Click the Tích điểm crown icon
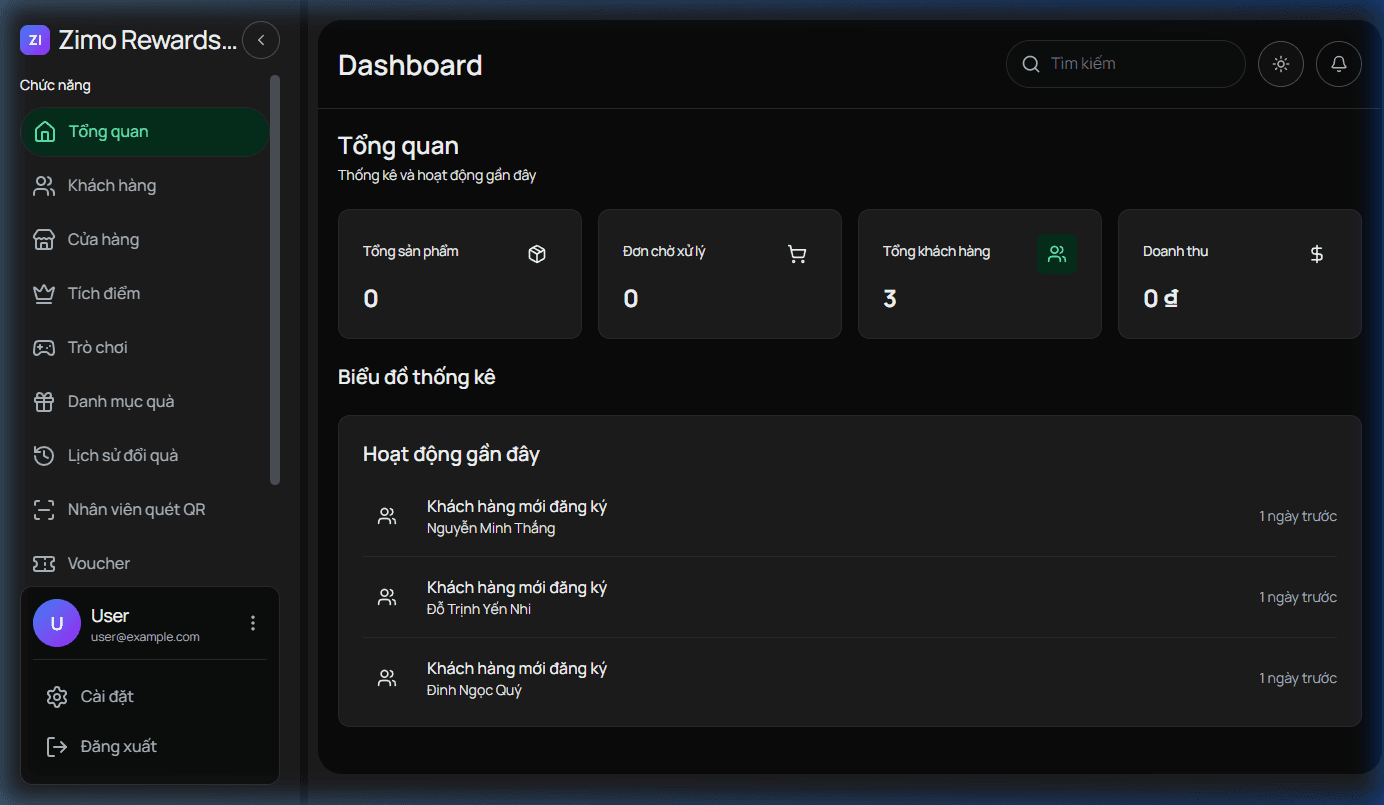1384x805 pixels. [x=43, y=293]
